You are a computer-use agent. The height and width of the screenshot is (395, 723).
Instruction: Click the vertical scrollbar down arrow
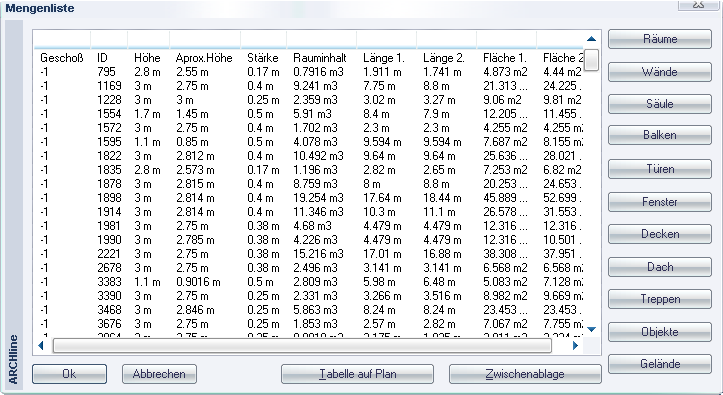[592, 329]
